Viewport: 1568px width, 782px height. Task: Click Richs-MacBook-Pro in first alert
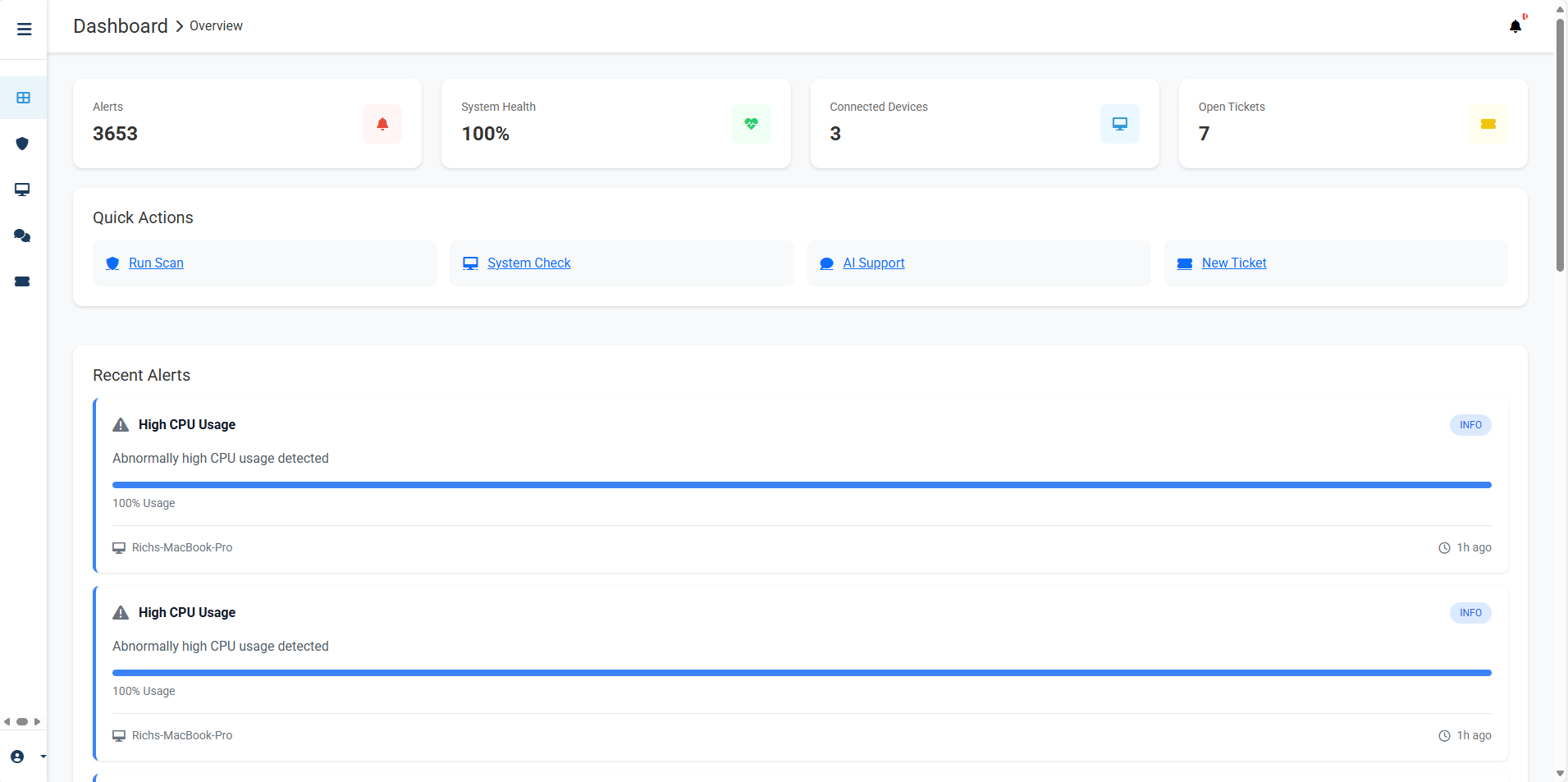tap(182, 547)
